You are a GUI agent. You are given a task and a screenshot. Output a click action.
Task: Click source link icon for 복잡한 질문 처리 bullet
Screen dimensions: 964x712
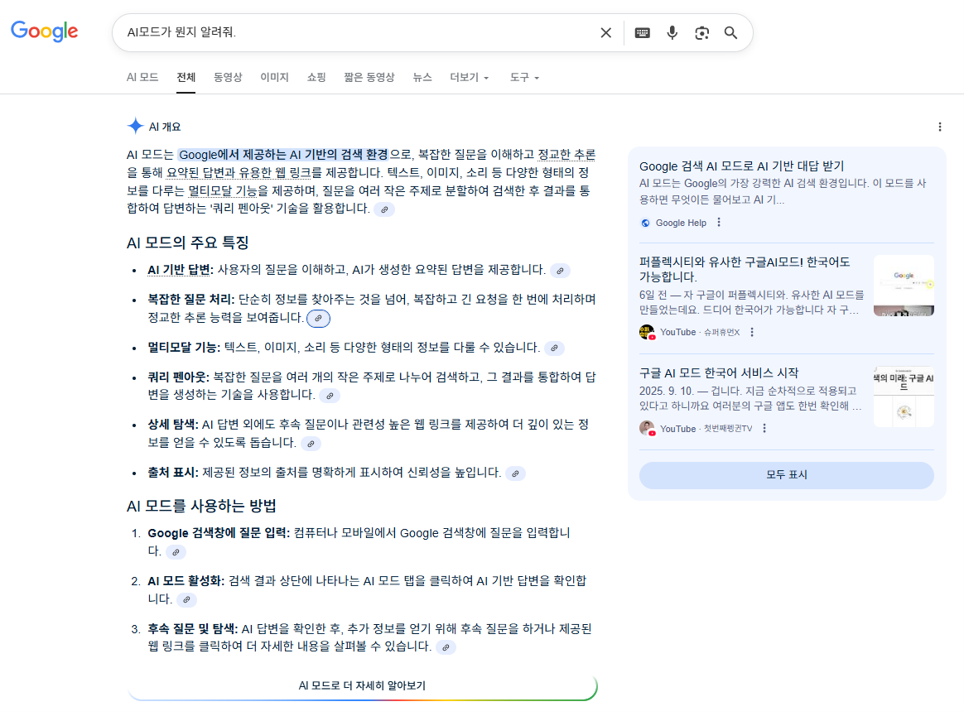318,318
